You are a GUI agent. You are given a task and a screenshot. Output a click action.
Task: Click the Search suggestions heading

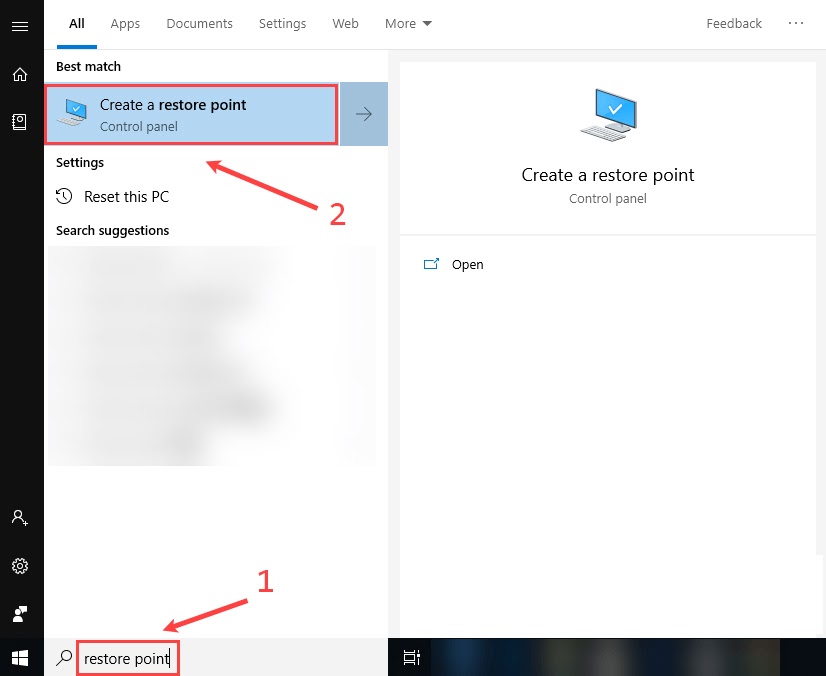point(113,230)
